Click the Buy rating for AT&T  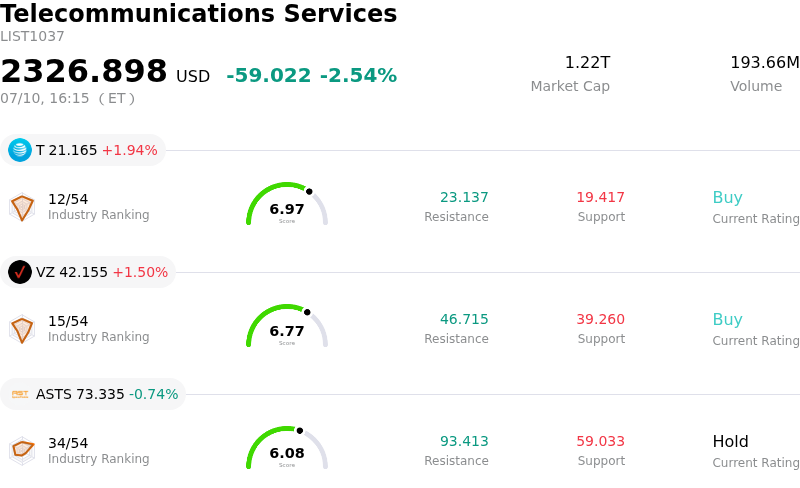[728, 197]
